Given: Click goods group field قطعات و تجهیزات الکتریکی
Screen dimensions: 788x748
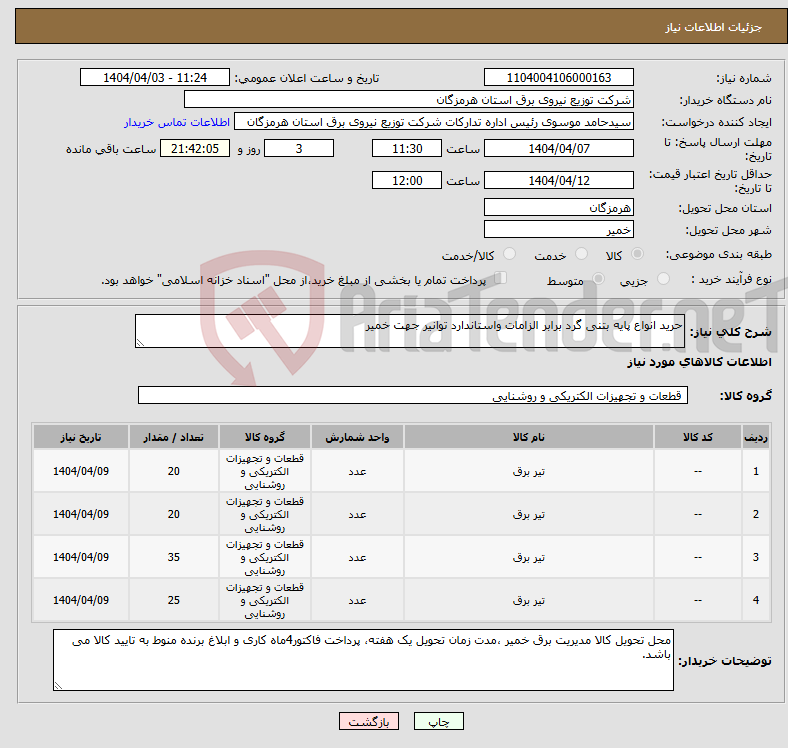Looking at the screenshot, I should click(x=413, y=395).
